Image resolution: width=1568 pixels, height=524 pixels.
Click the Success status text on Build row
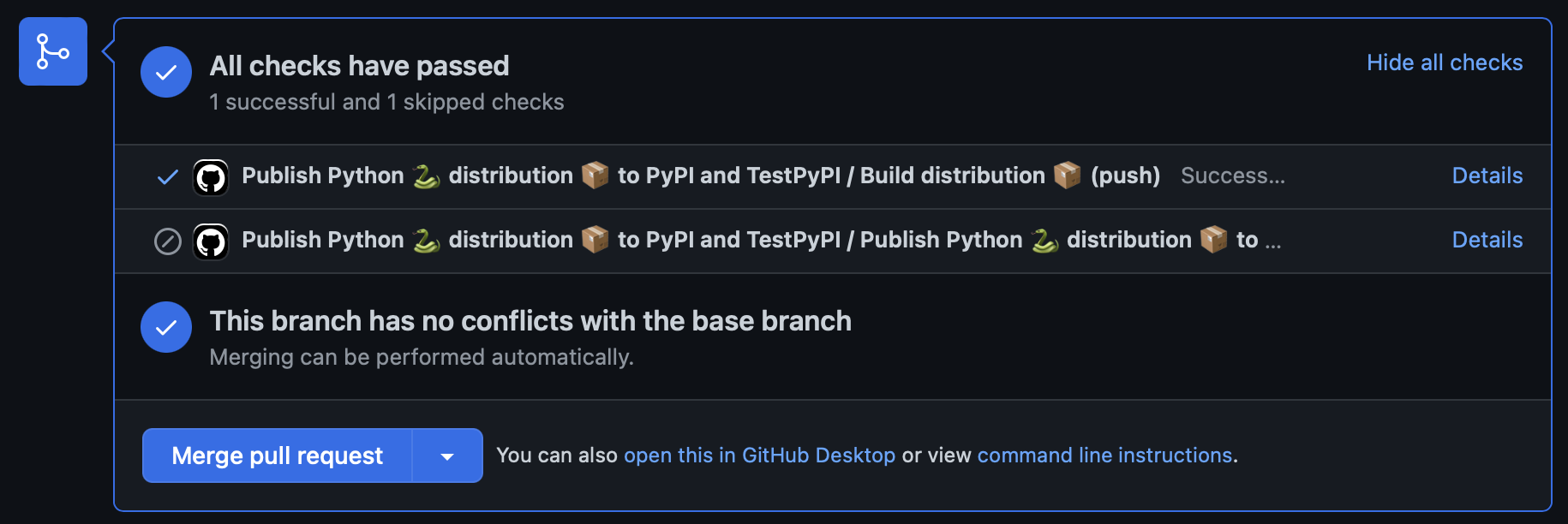(1233, 176)
